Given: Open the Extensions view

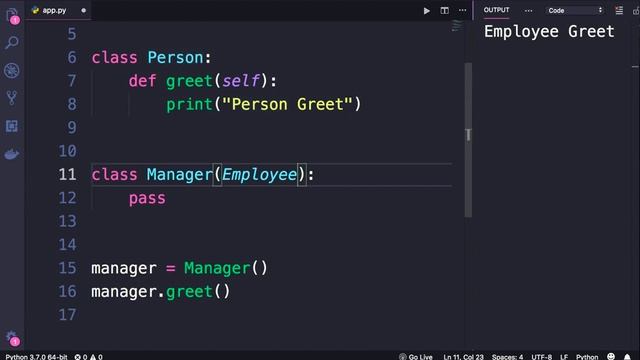Looking at the screenshot, I should 11,126.
